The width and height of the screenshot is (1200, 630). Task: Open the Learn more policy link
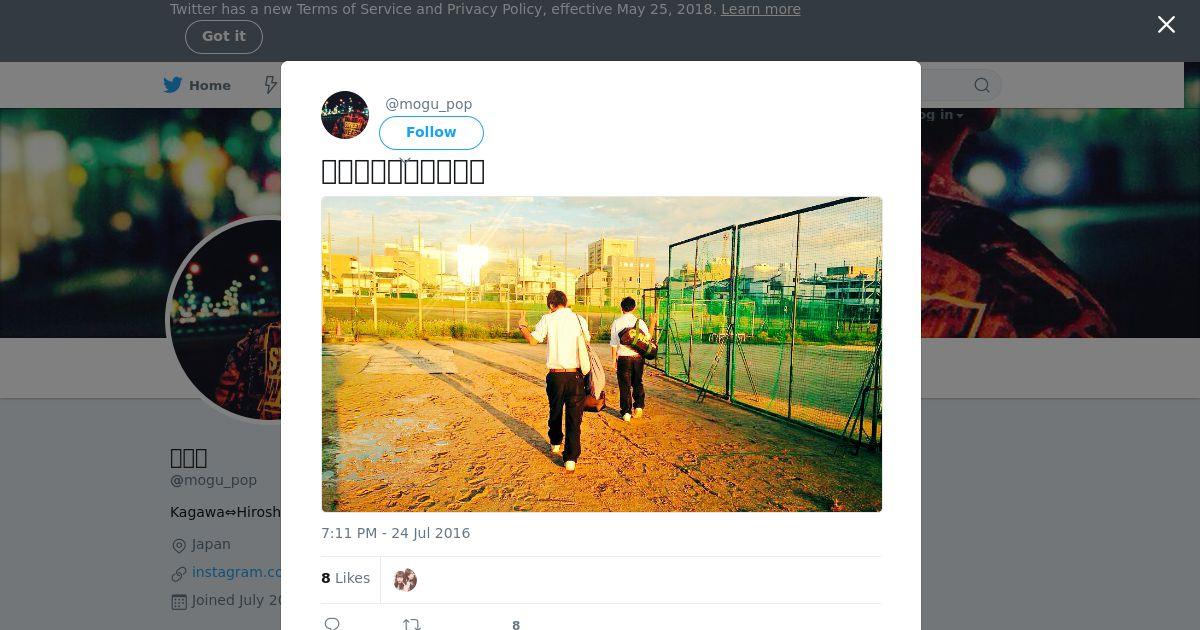click(761, 9)
